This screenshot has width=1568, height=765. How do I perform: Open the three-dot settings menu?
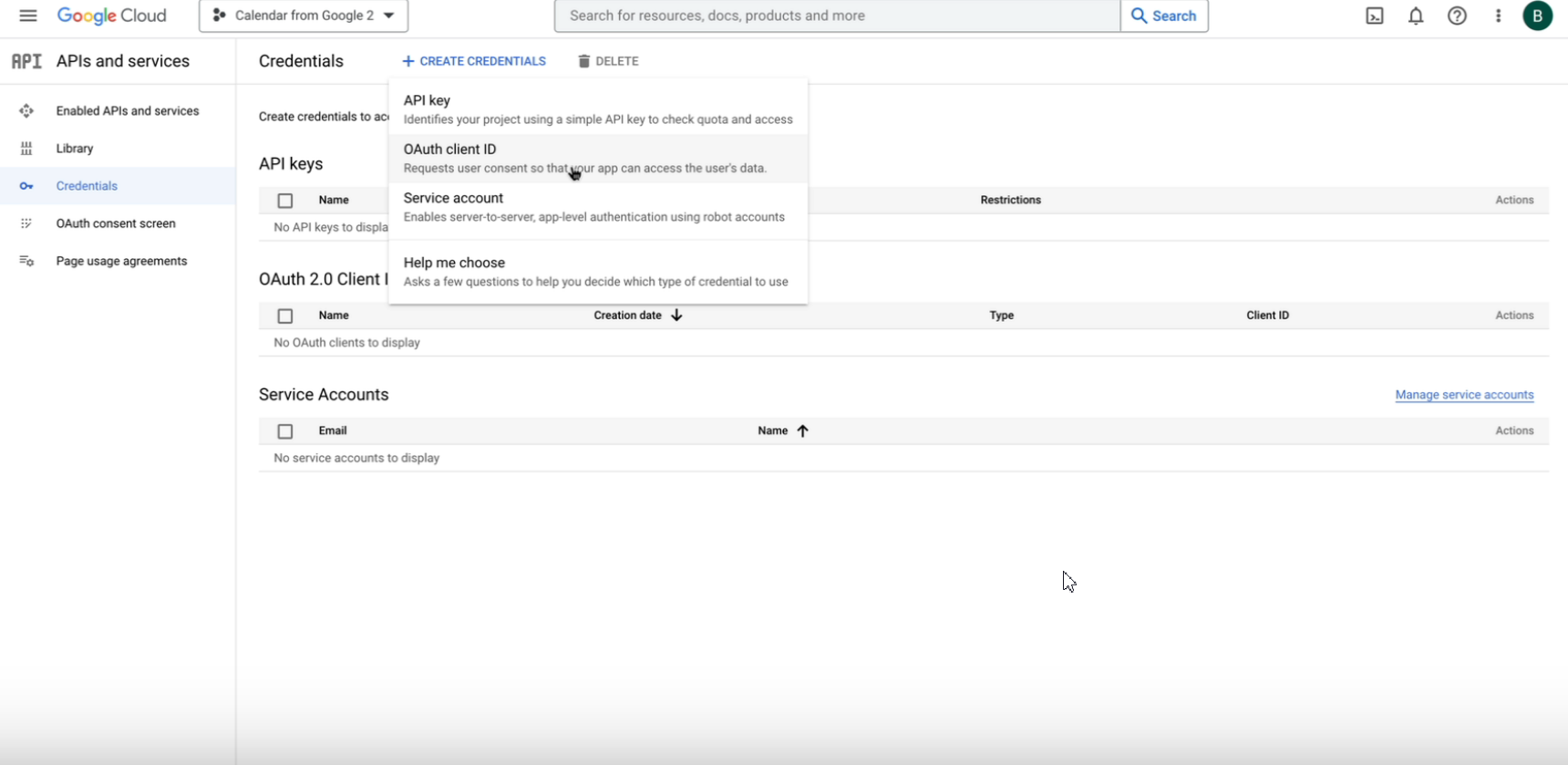click(1498, 16)
